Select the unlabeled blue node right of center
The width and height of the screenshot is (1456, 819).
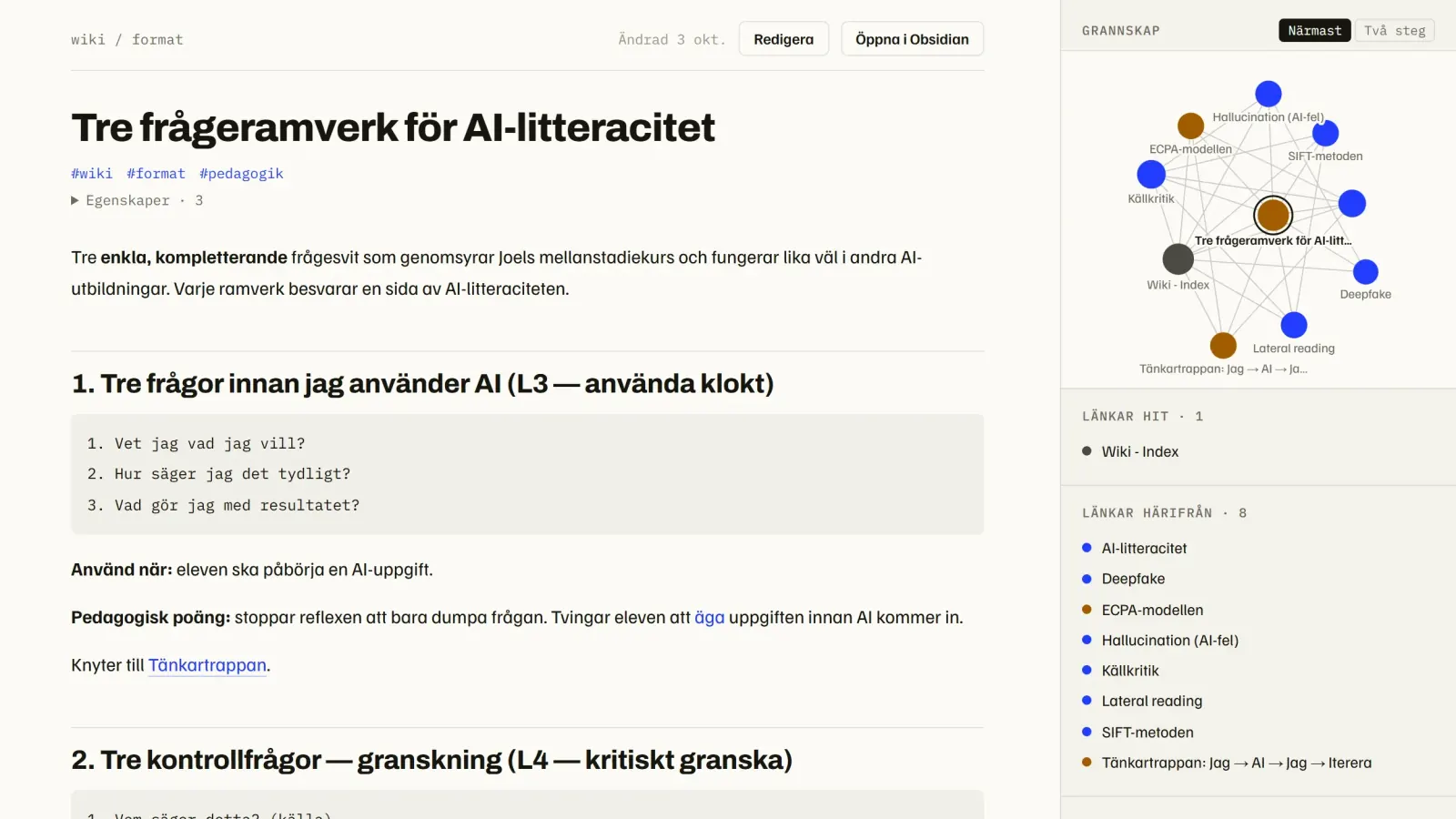pos(1352,203)
